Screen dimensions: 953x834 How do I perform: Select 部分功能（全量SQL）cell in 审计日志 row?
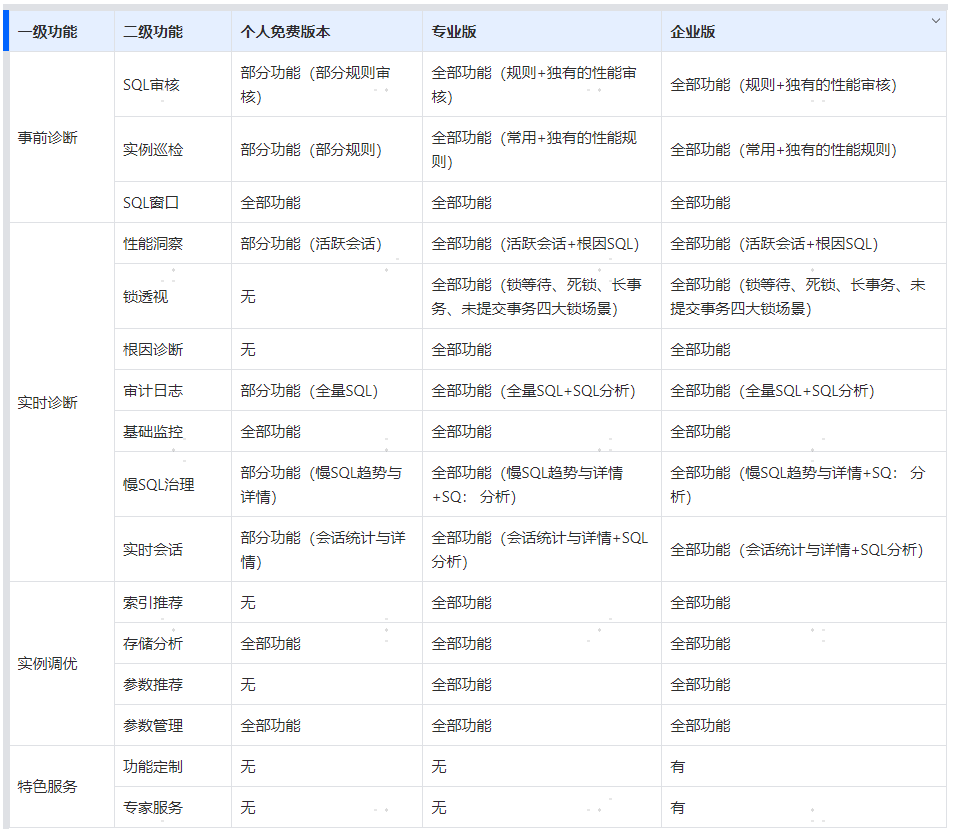(x=326, y=391)
